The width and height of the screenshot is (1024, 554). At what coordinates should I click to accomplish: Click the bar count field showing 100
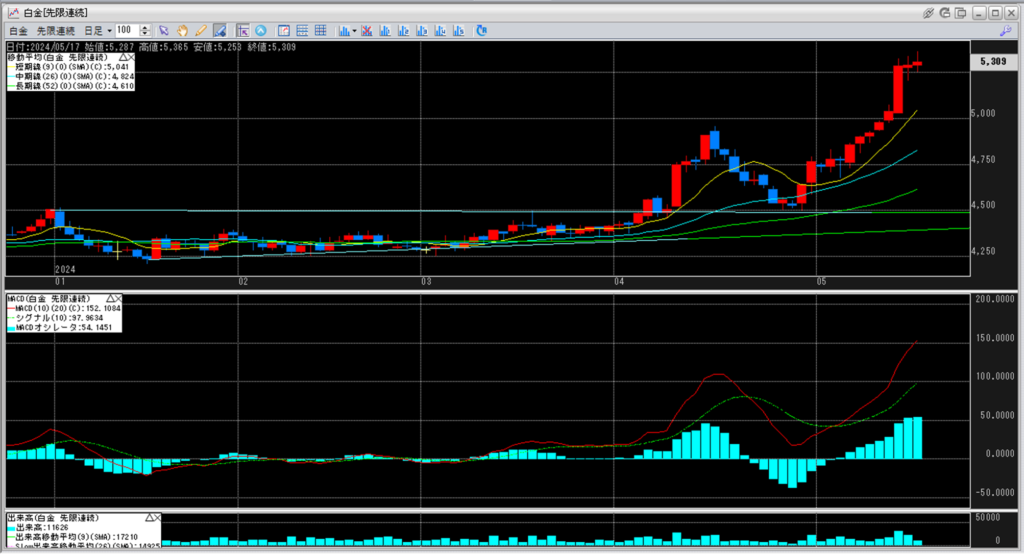click(x=127, y=31)
